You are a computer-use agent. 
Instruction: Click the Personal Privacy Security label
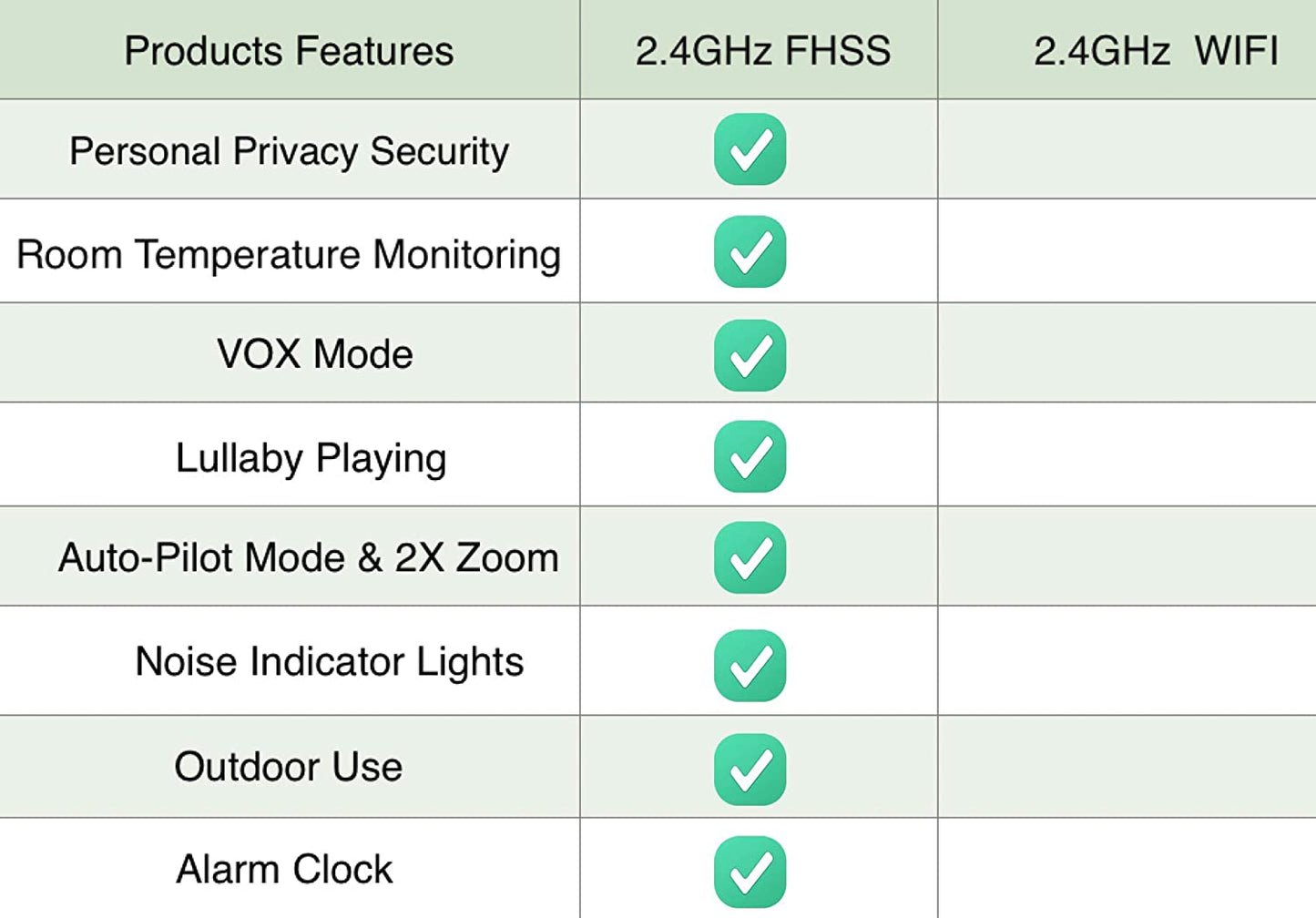pos(289,151)
